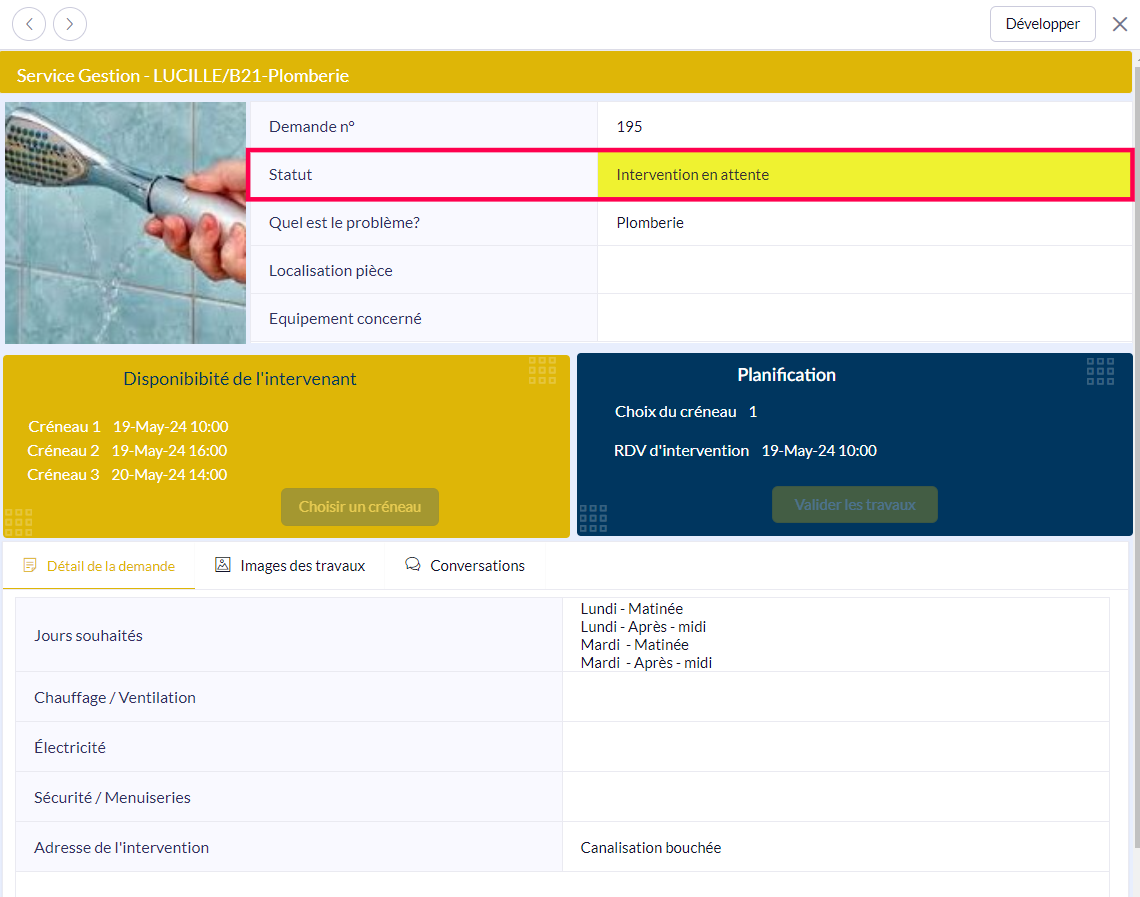Click the empty Equipement concerné field

pos(864,319)
